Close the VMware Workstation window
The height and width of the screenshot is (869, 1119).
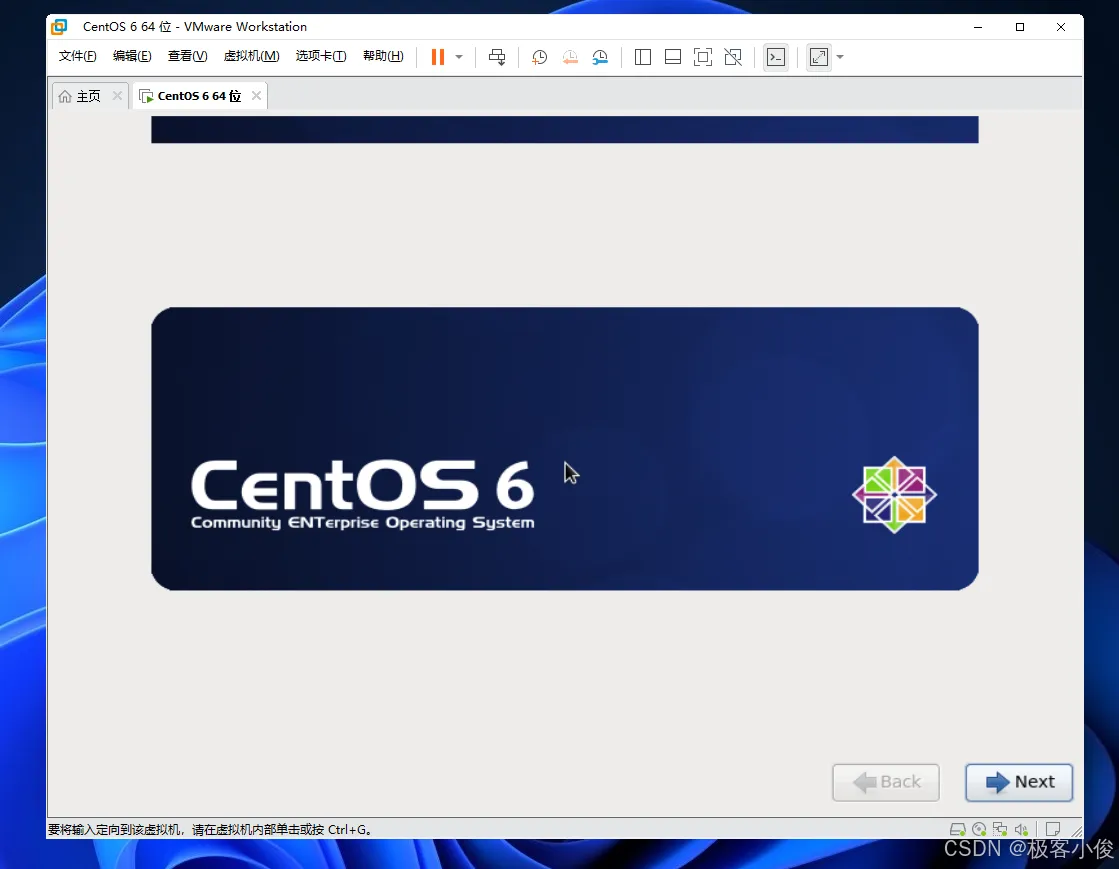tap(1061, 27)
